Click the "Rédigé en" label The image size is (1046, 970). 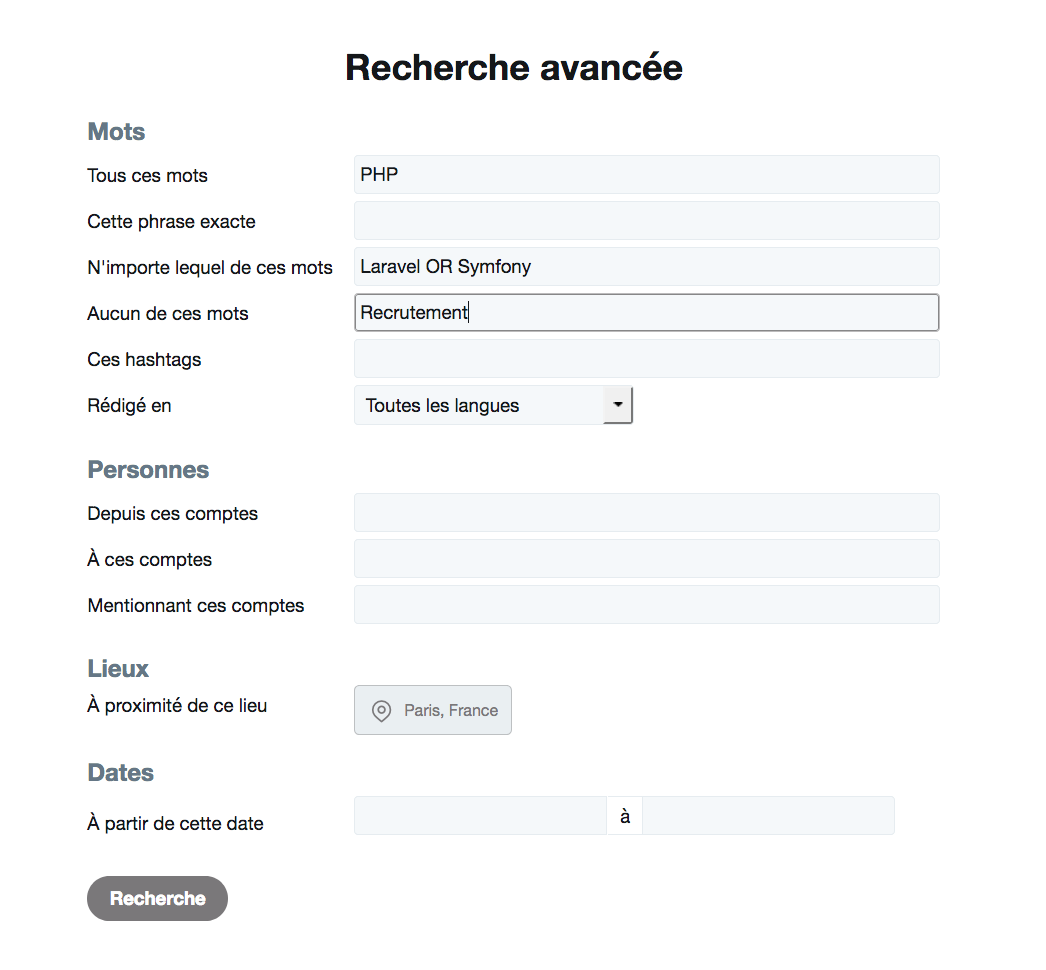click(129, 406)
